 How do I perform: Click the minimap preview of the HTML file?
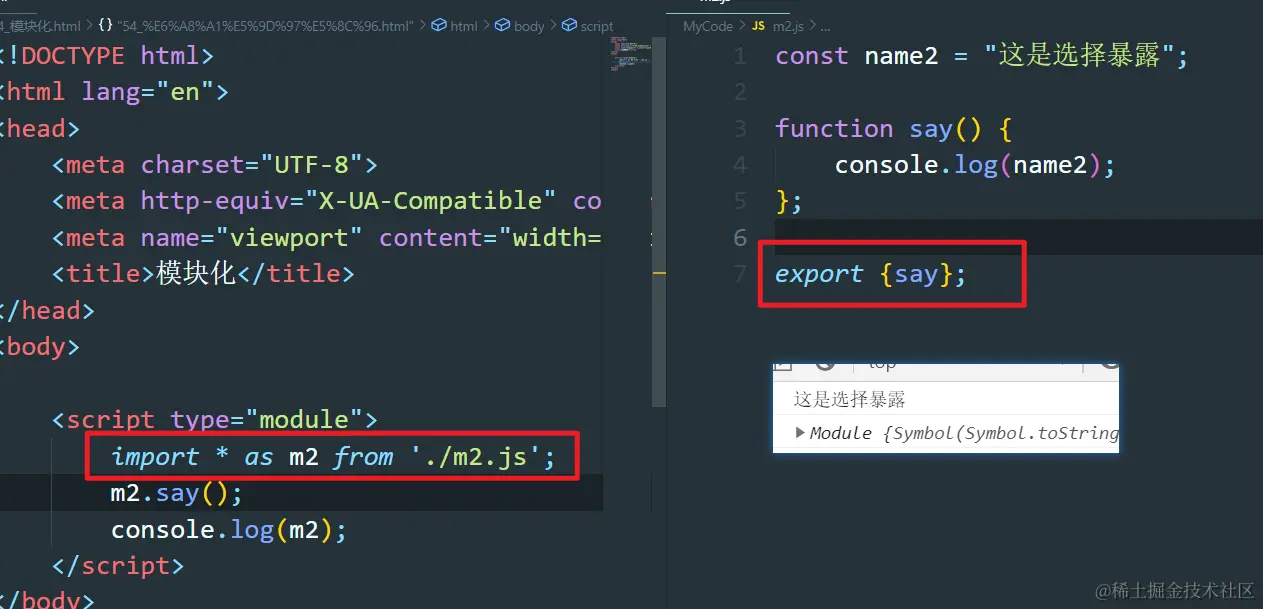[630, 55]
